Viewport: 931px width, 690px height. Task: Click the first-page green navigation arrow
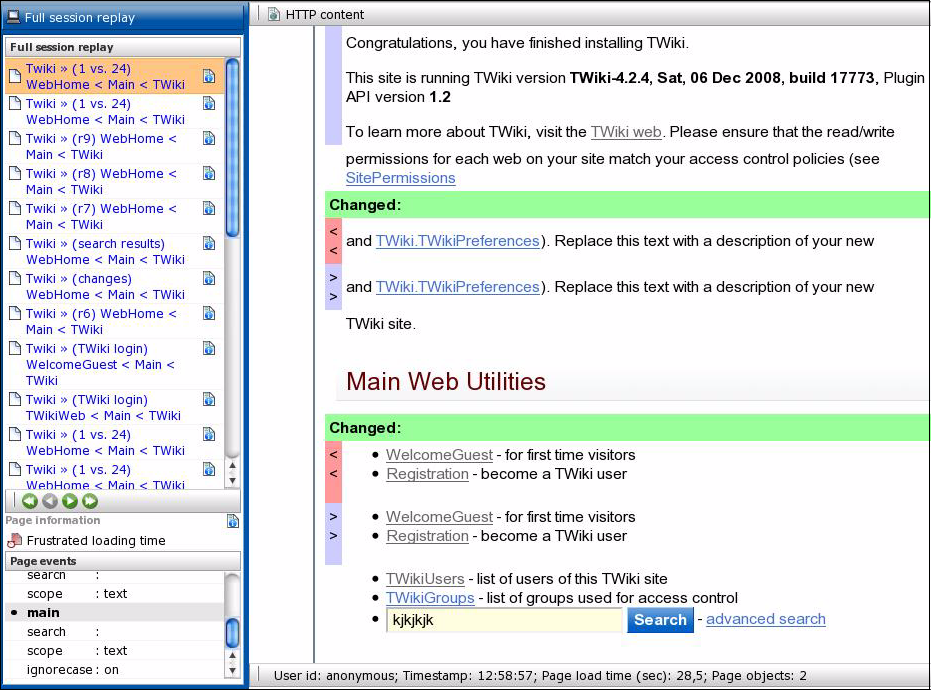pos(30,501)
